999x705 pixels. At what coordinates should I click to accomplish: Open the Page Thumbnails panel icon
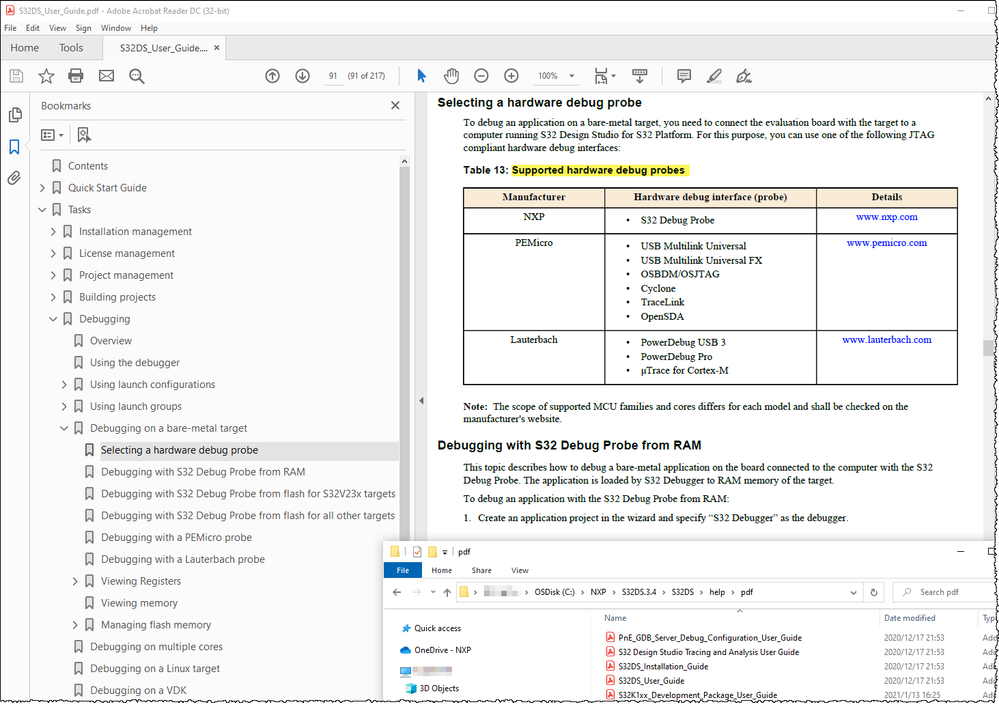click(x=15, y=115)
